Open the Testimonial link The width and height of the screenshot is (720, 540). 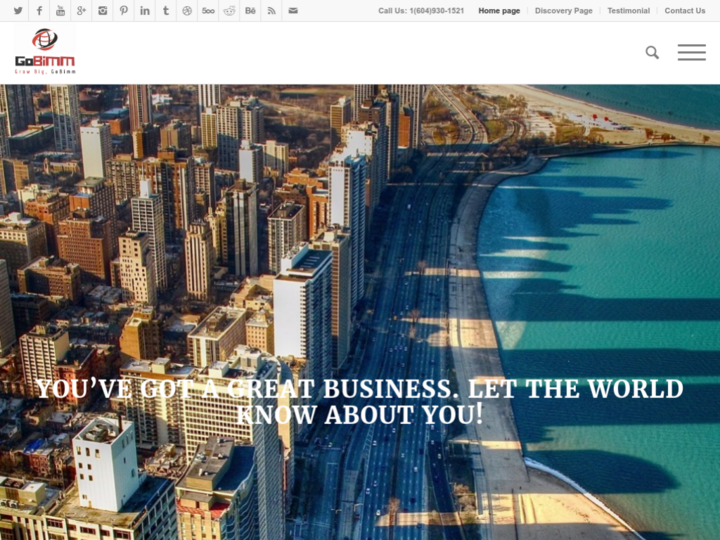coord(628,11)
